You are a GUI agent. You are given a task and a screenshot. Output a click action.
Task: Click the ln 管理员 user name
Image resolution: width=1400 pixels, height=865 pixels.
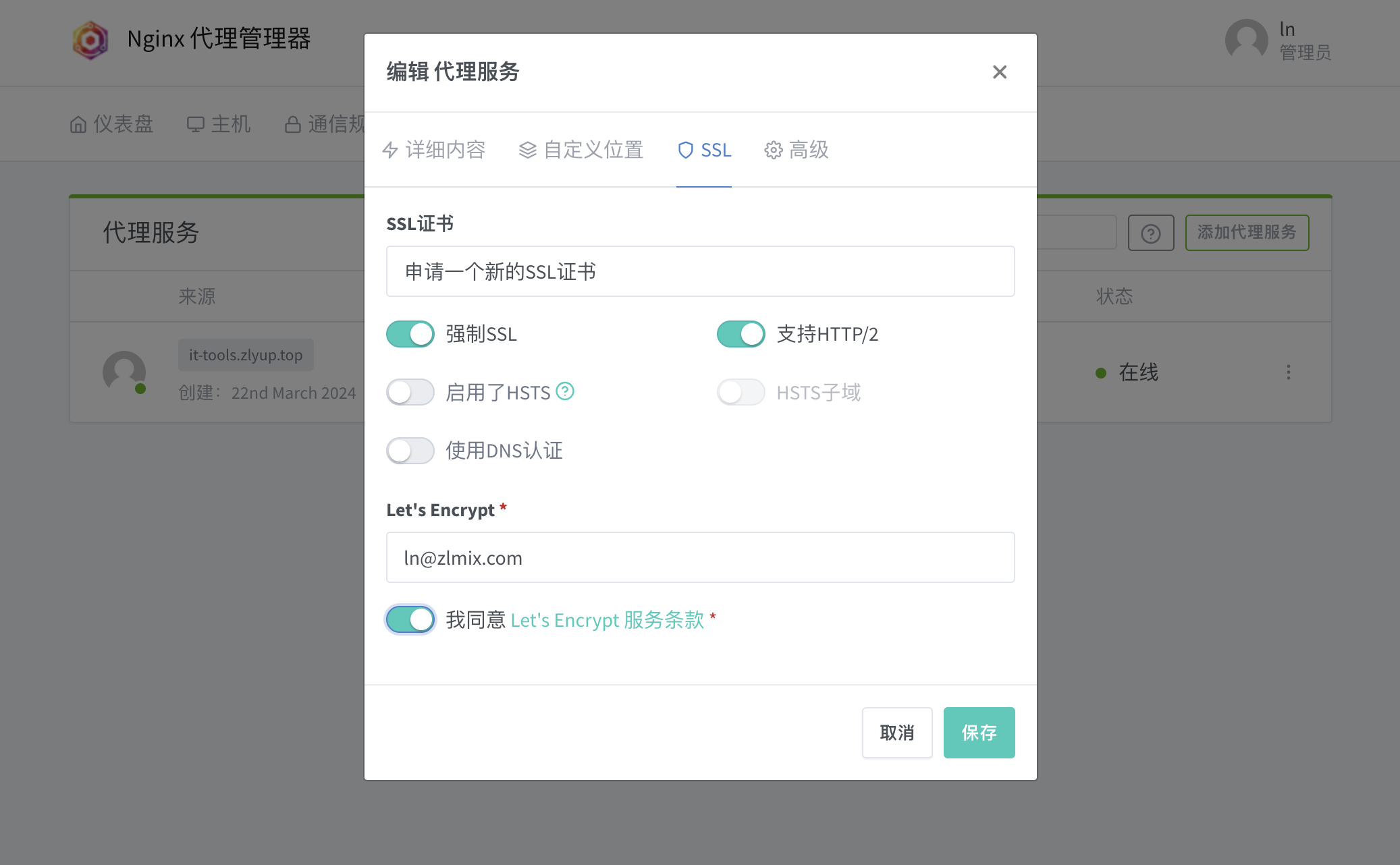click(1305, 40)
